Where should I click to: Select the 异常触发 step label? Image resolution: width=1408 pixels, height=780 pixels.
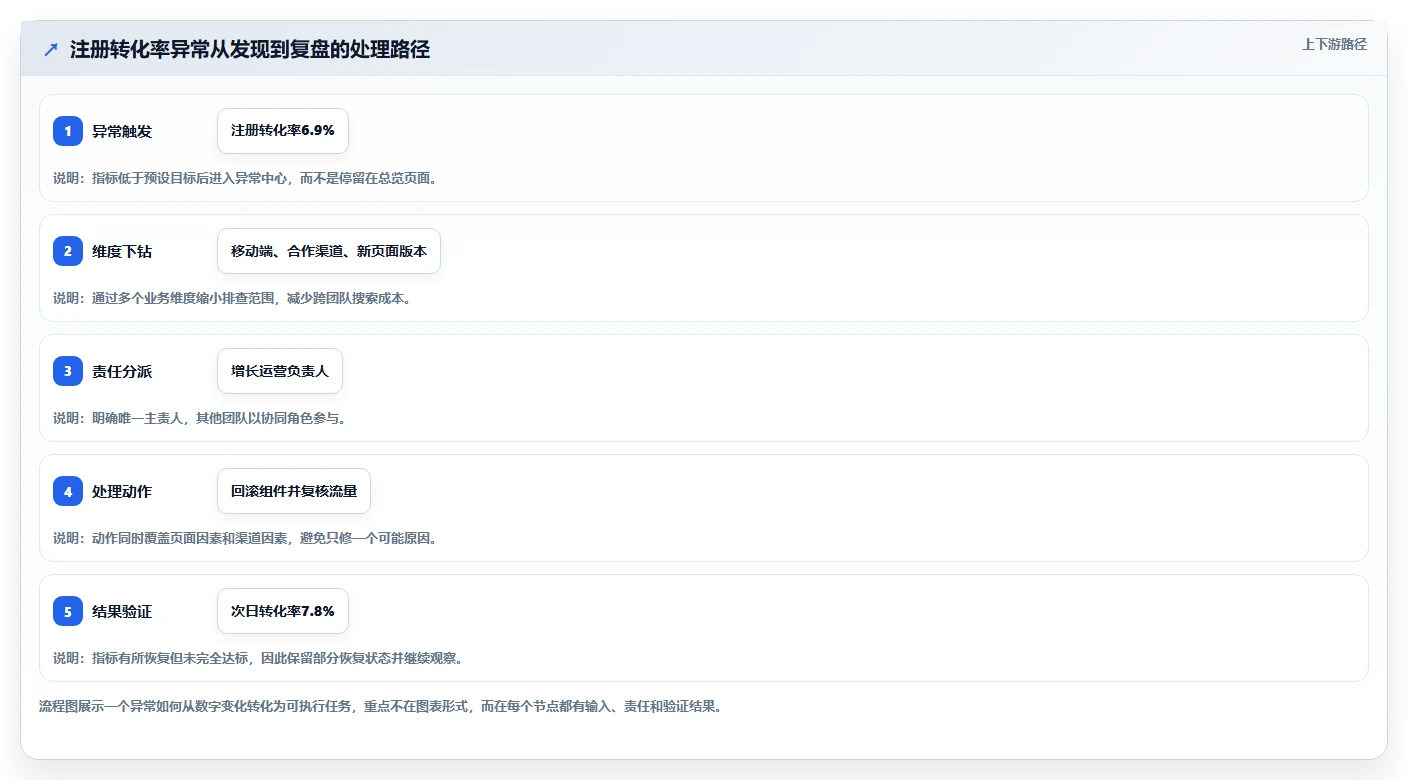click(122, 131)
